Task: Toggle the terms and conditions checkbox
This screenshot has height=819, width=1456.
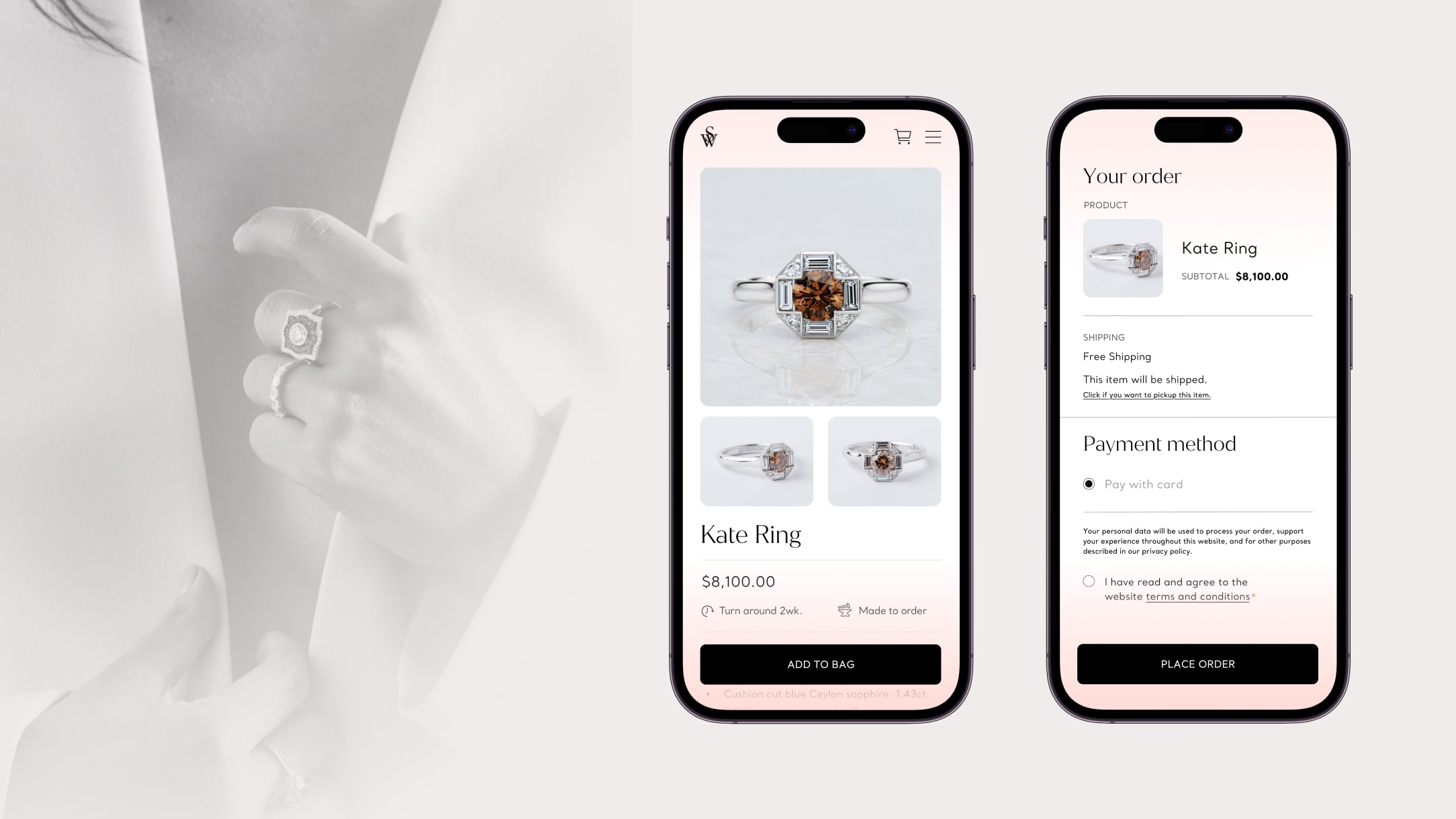Action: (x=1088, y=581)
